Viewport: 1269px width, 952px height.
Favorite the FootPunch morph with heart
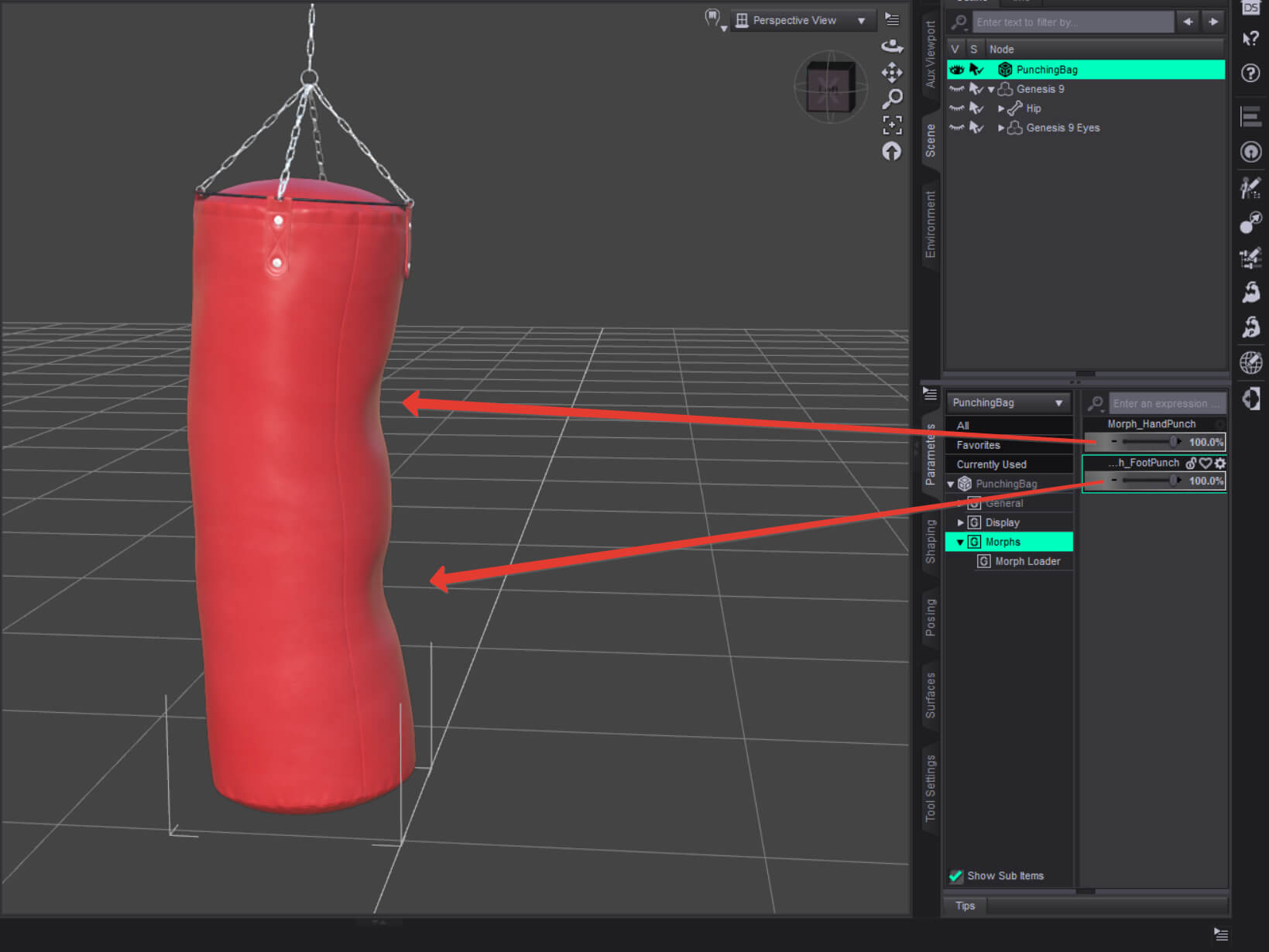click(x=1206, y=463)
